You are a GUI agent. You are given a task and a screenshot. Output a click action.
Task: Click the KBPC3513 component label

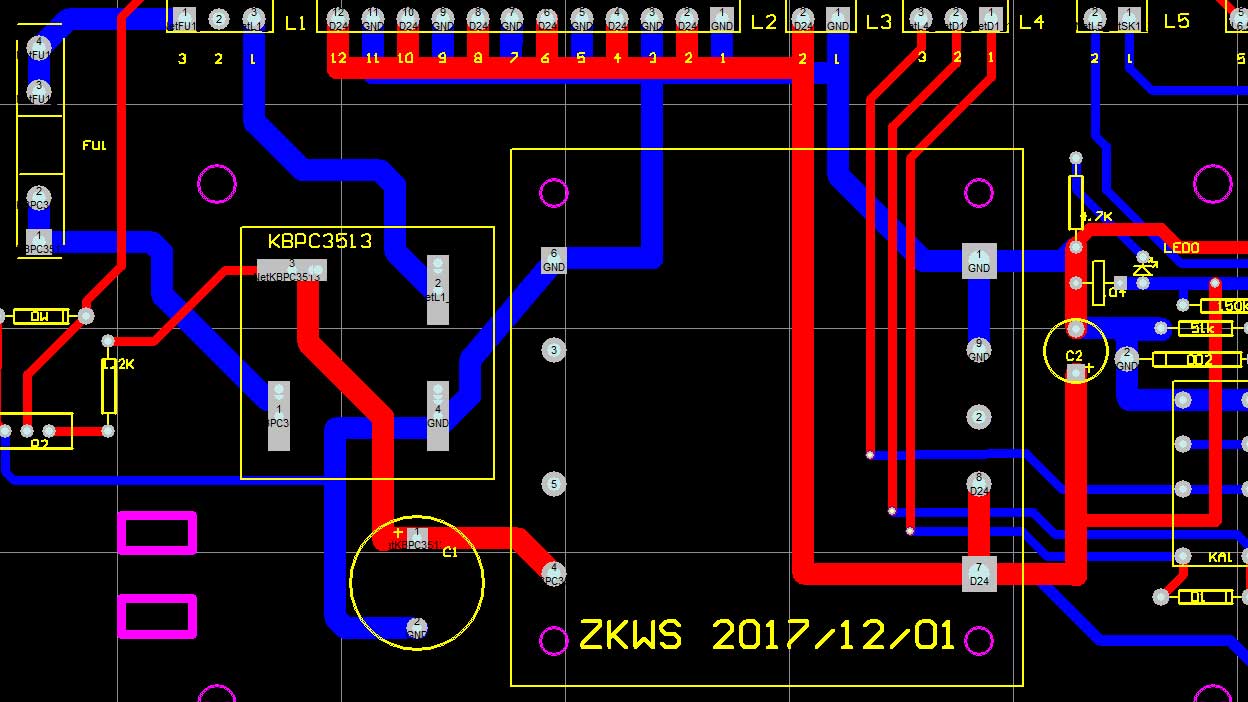pos(320,241)
